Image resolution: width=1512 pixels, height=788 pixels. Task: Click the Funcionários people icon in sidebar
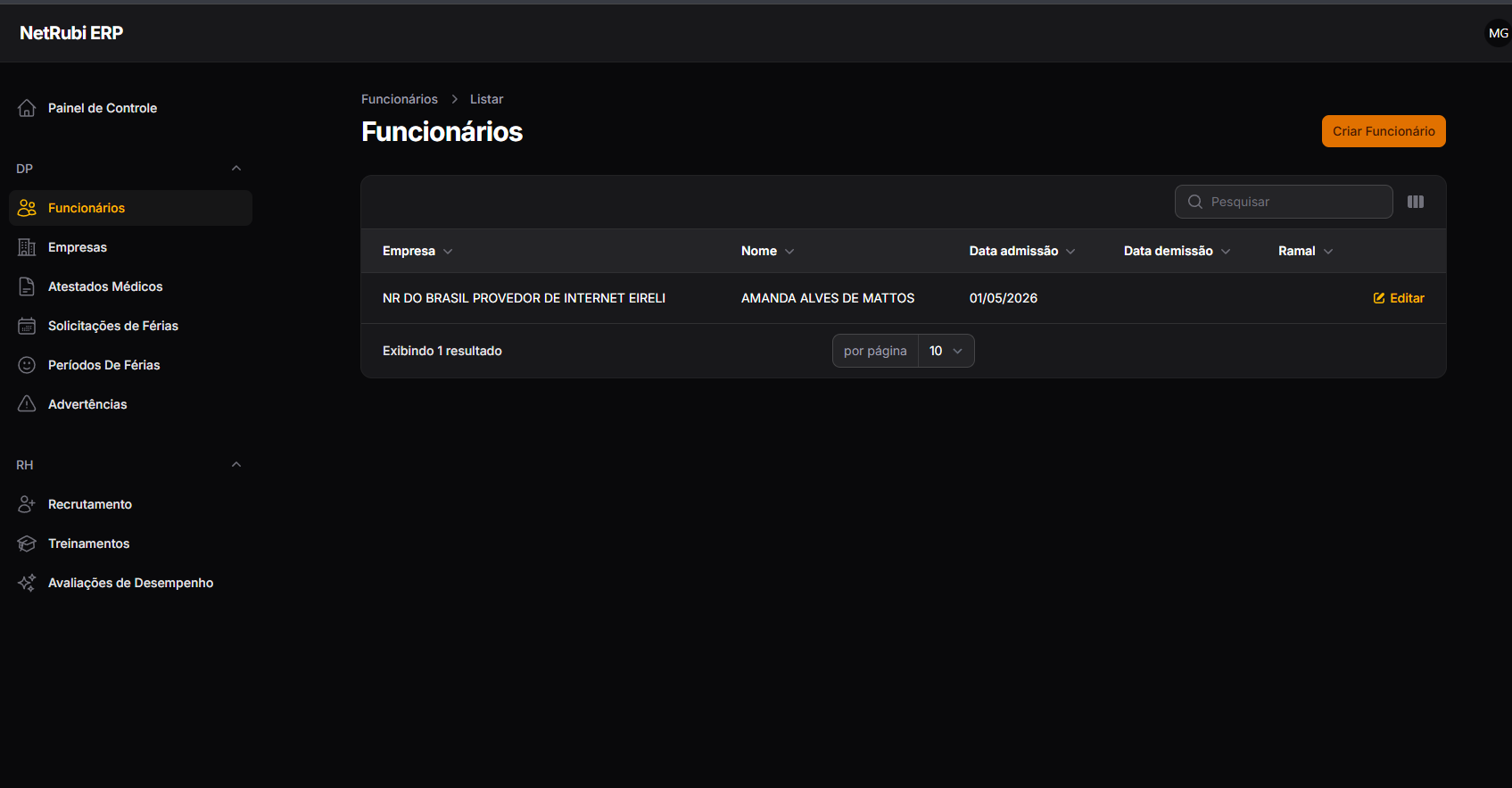click(x=27, y=208)
